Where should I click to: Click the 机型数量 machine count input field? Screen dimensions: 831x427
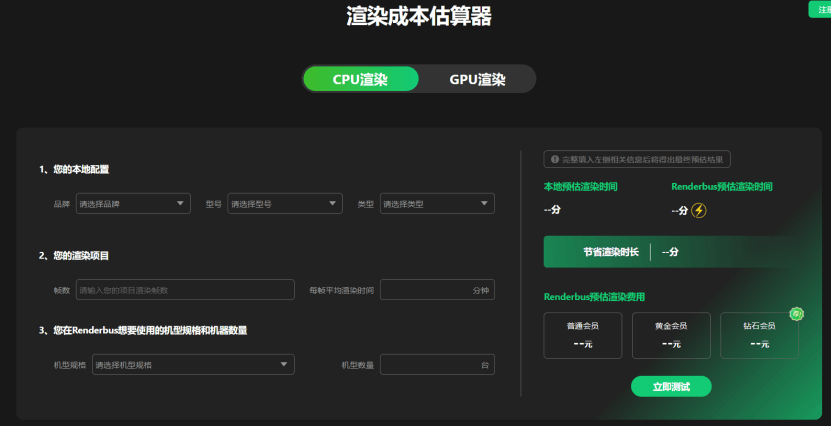click(437, 364)
